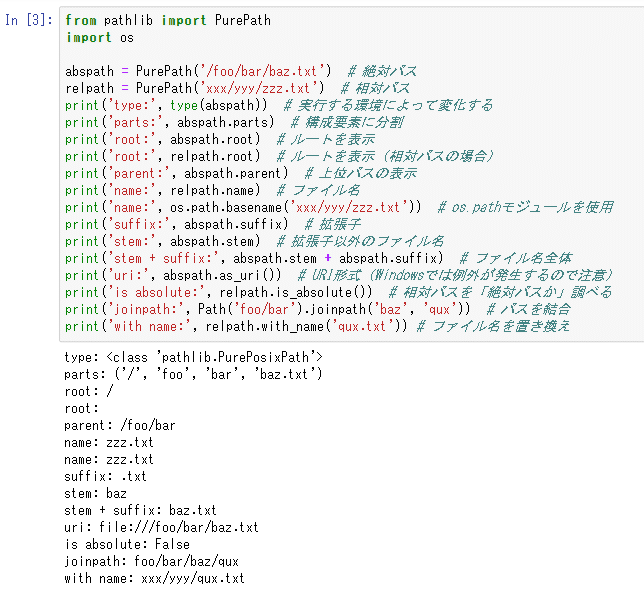Click the abspath.parts print line
Screen dimensions: 644x589
click(x=169, y=122)
